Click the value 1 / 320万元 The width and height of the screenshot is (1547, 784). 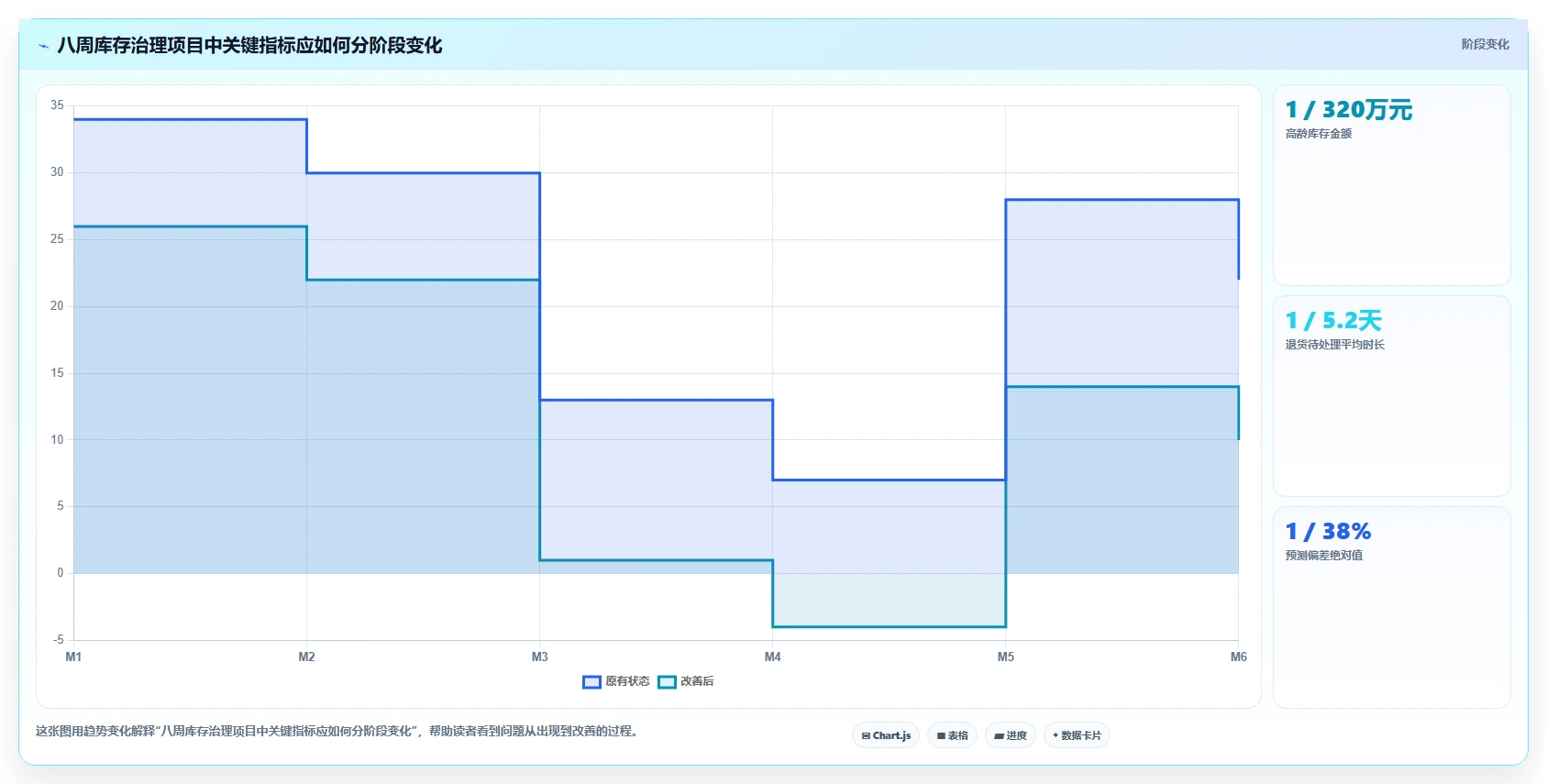click(x=1348, y=110)
